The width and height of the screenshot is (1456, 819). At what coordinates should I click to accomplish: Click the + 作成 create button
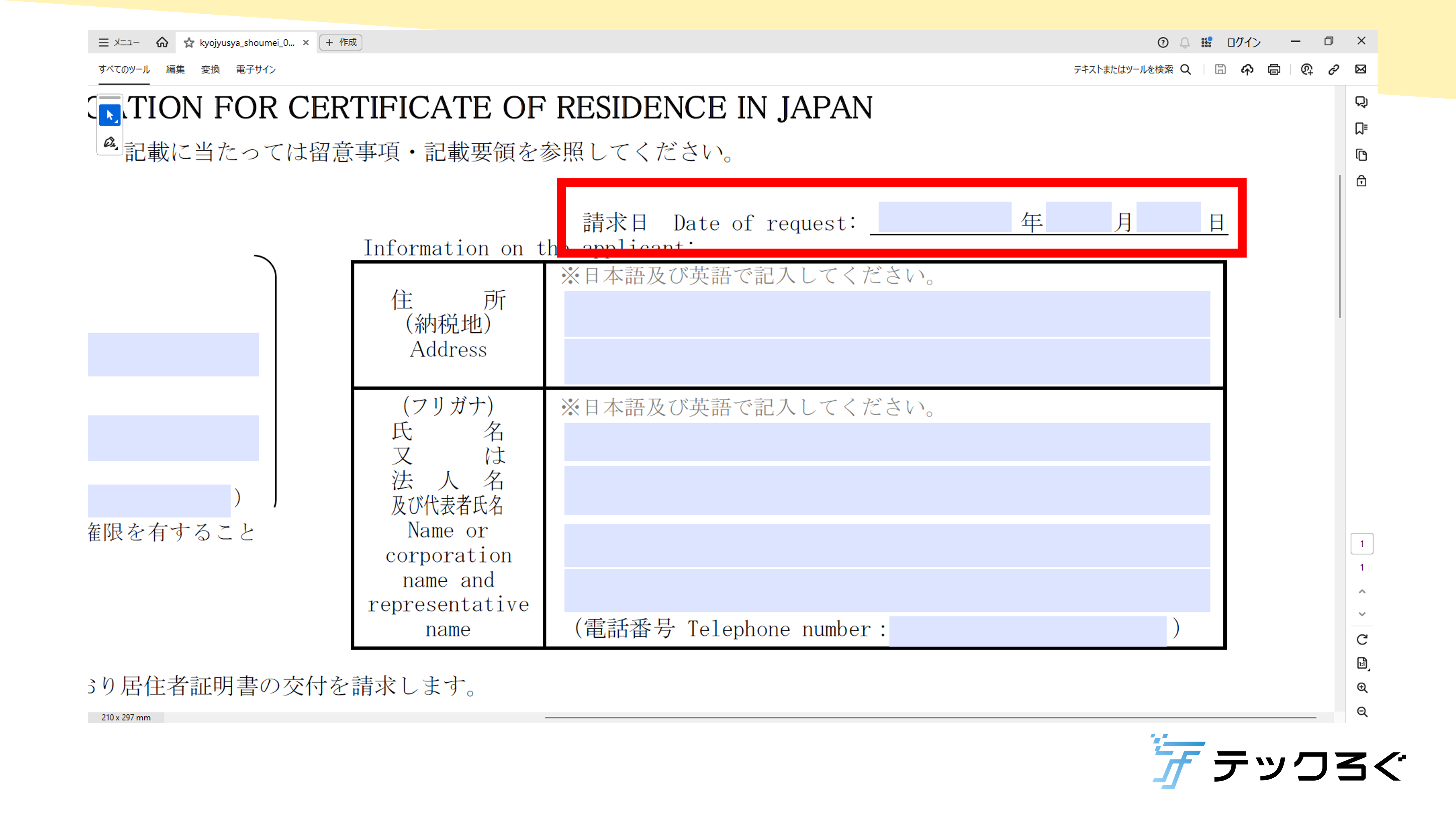[x=341, y=42]
